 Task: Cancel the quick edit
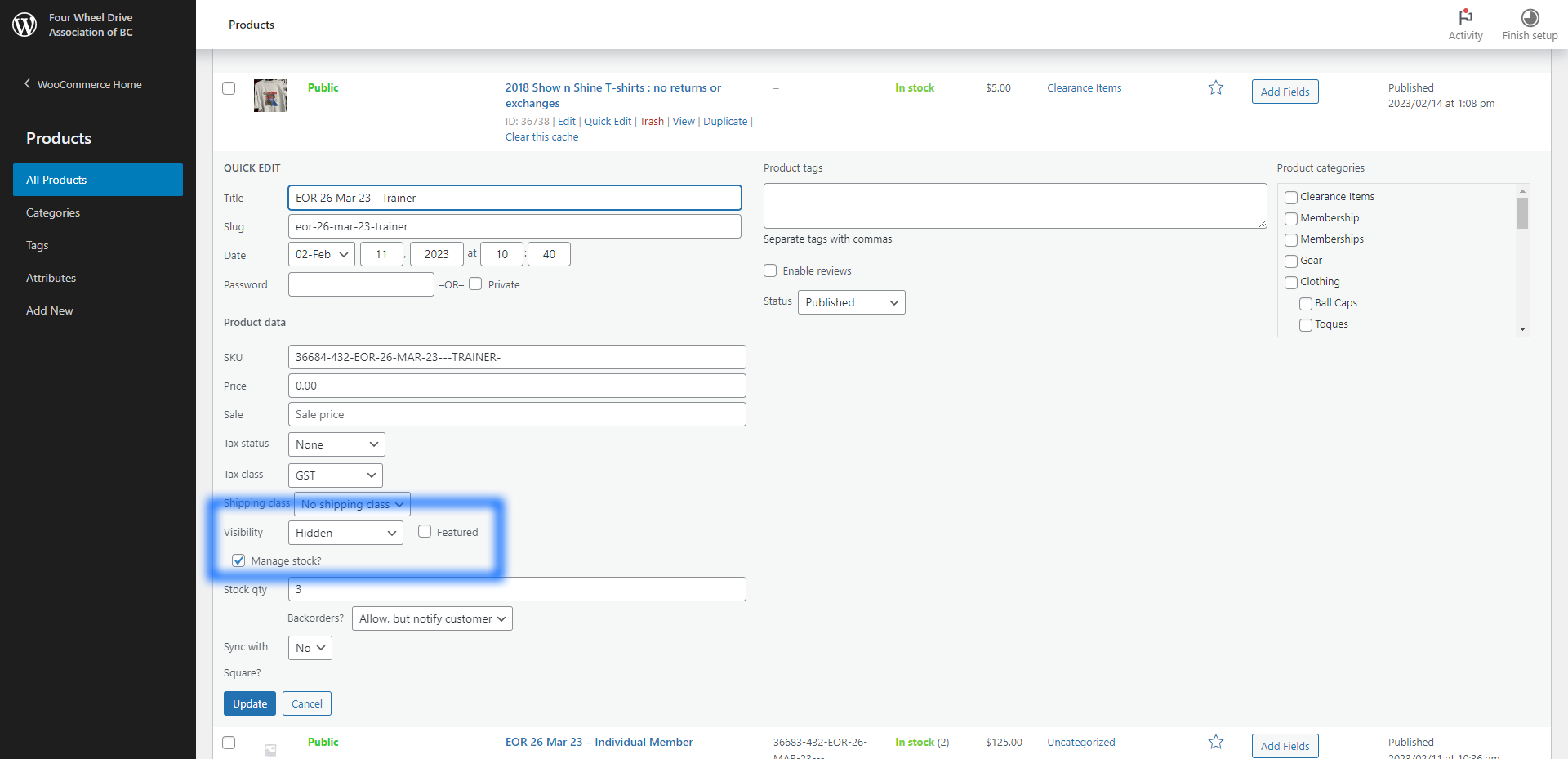point(307,703)
